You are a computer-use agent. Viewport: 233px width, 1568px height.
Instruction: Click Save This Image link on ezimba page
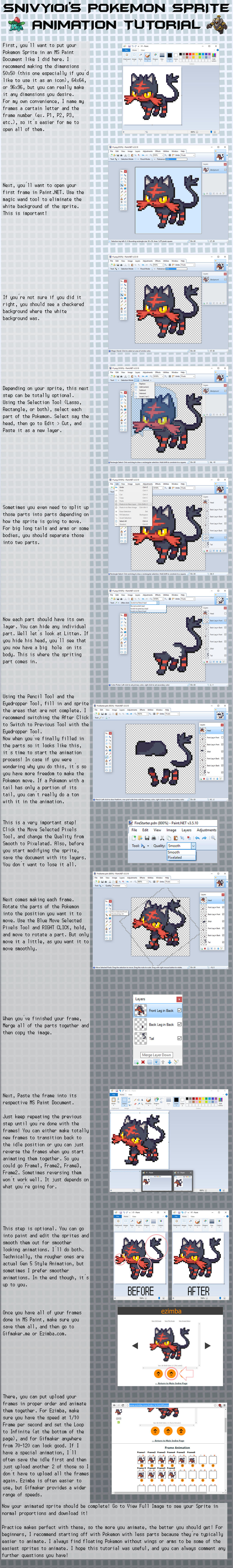tap(170, 1321)
